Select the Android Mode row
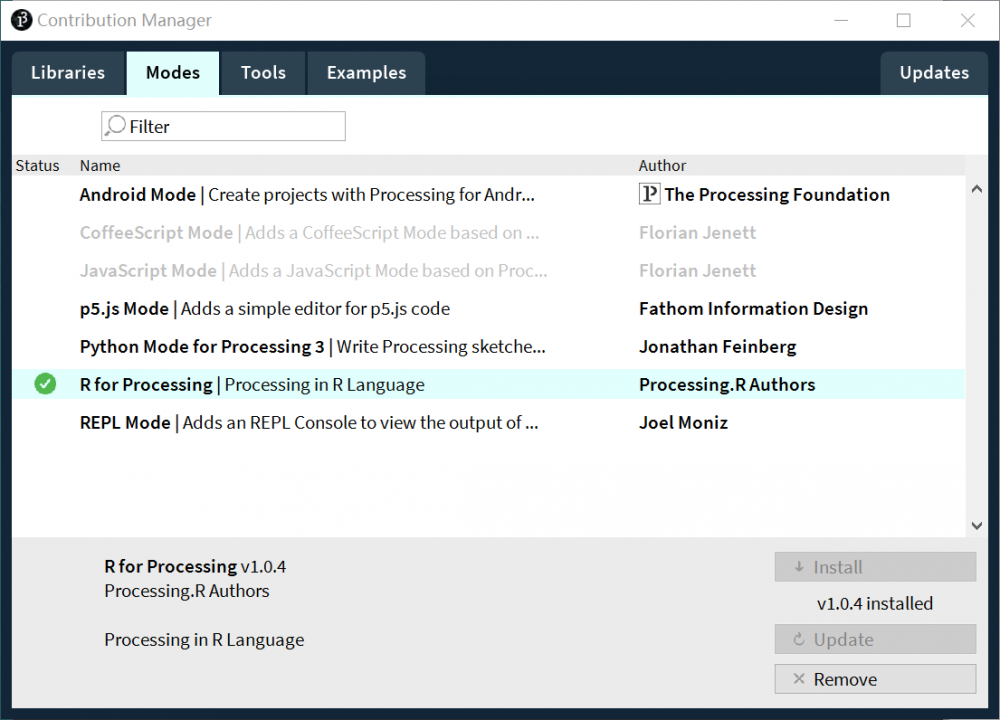This screenshot has height=720, width=1000. (x=489, y=195)
